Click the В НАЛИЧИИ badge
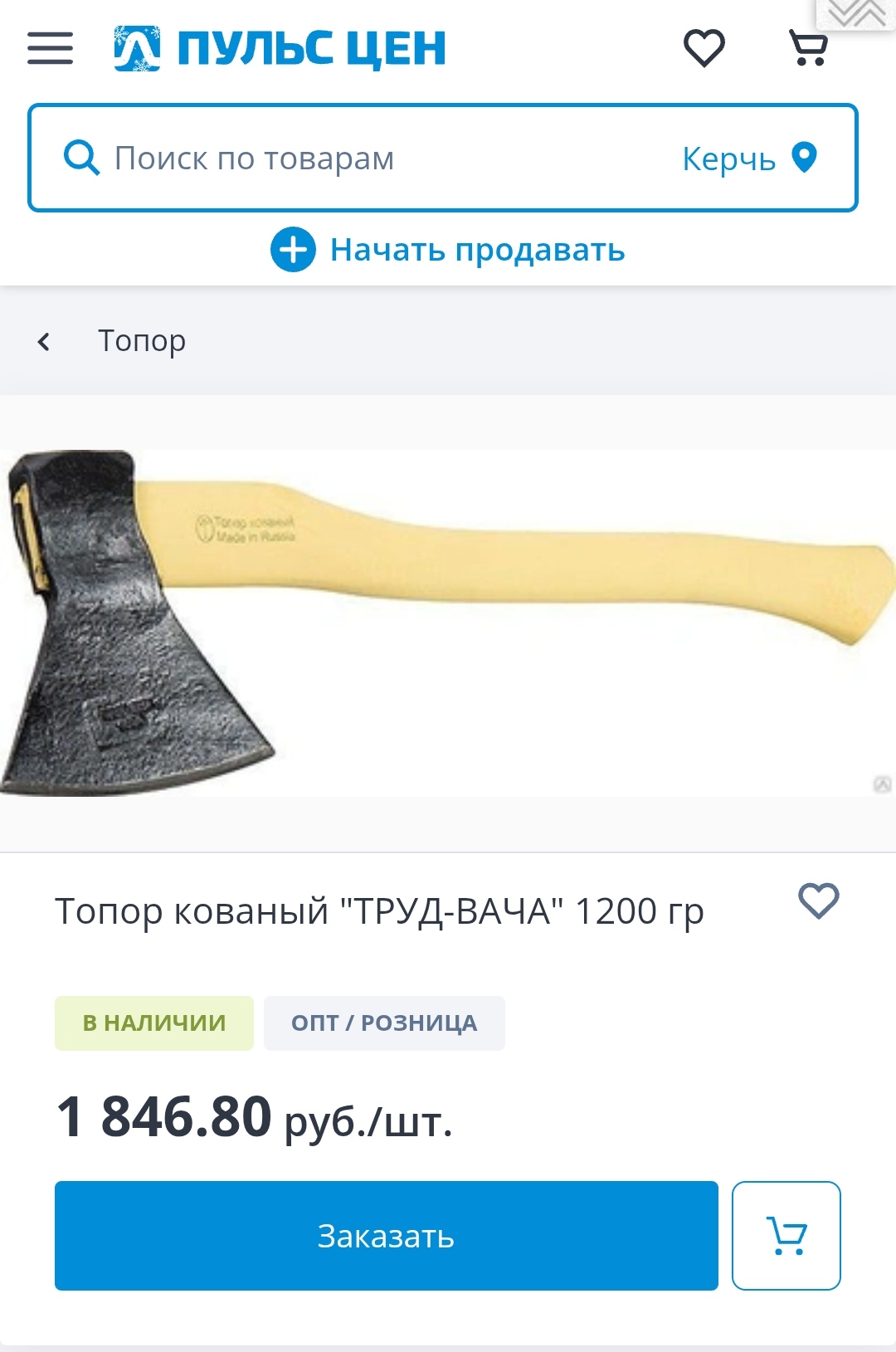The width and height of the screenshot is (896, 1352). 154,1023
